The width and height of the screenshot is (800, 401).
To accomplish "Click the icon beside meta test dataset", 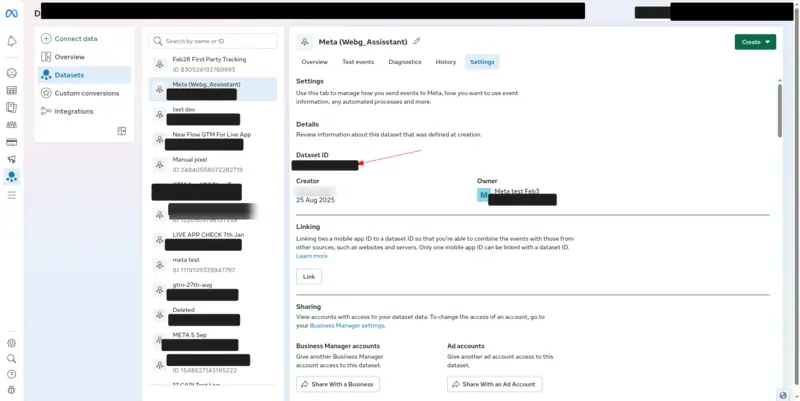I will tap(160, 265).
